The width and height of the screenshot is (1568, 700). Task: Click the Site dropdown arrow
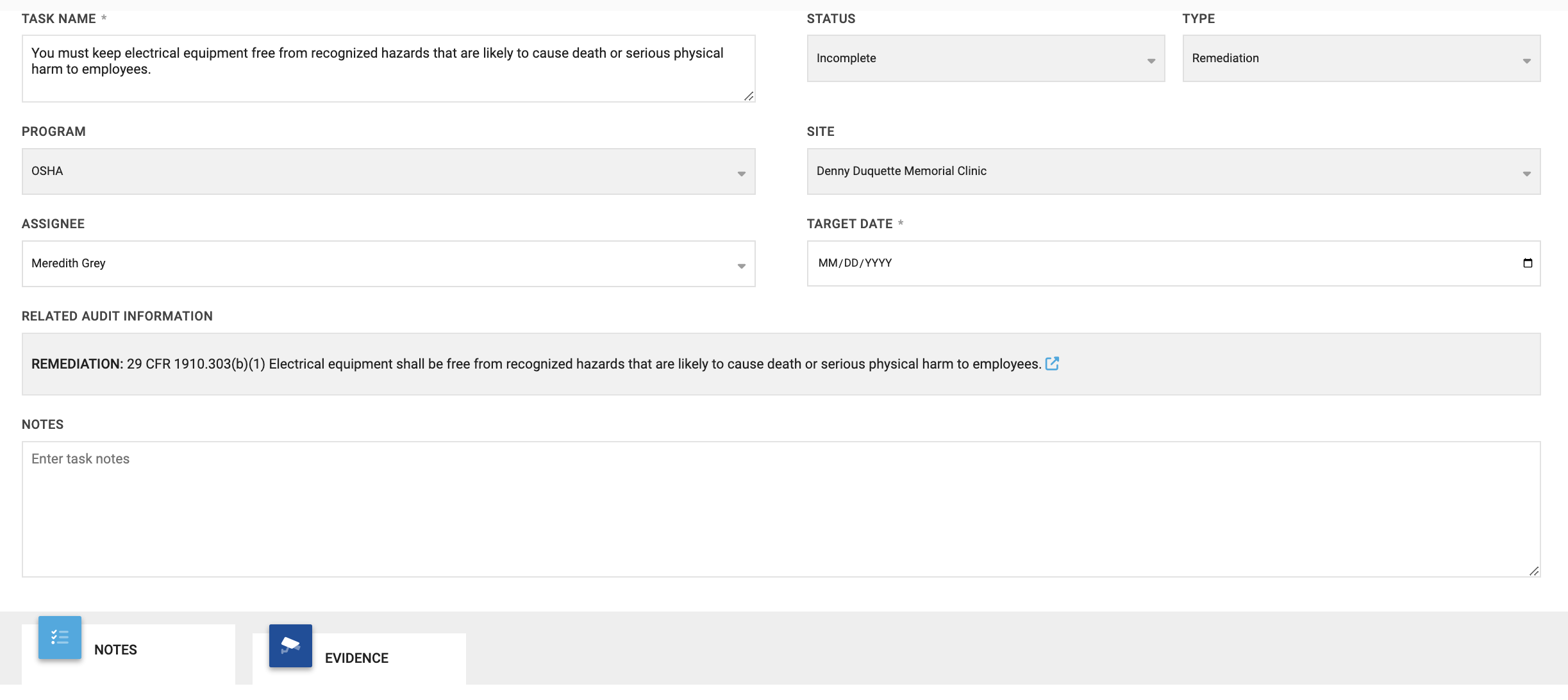point(1526,174)
